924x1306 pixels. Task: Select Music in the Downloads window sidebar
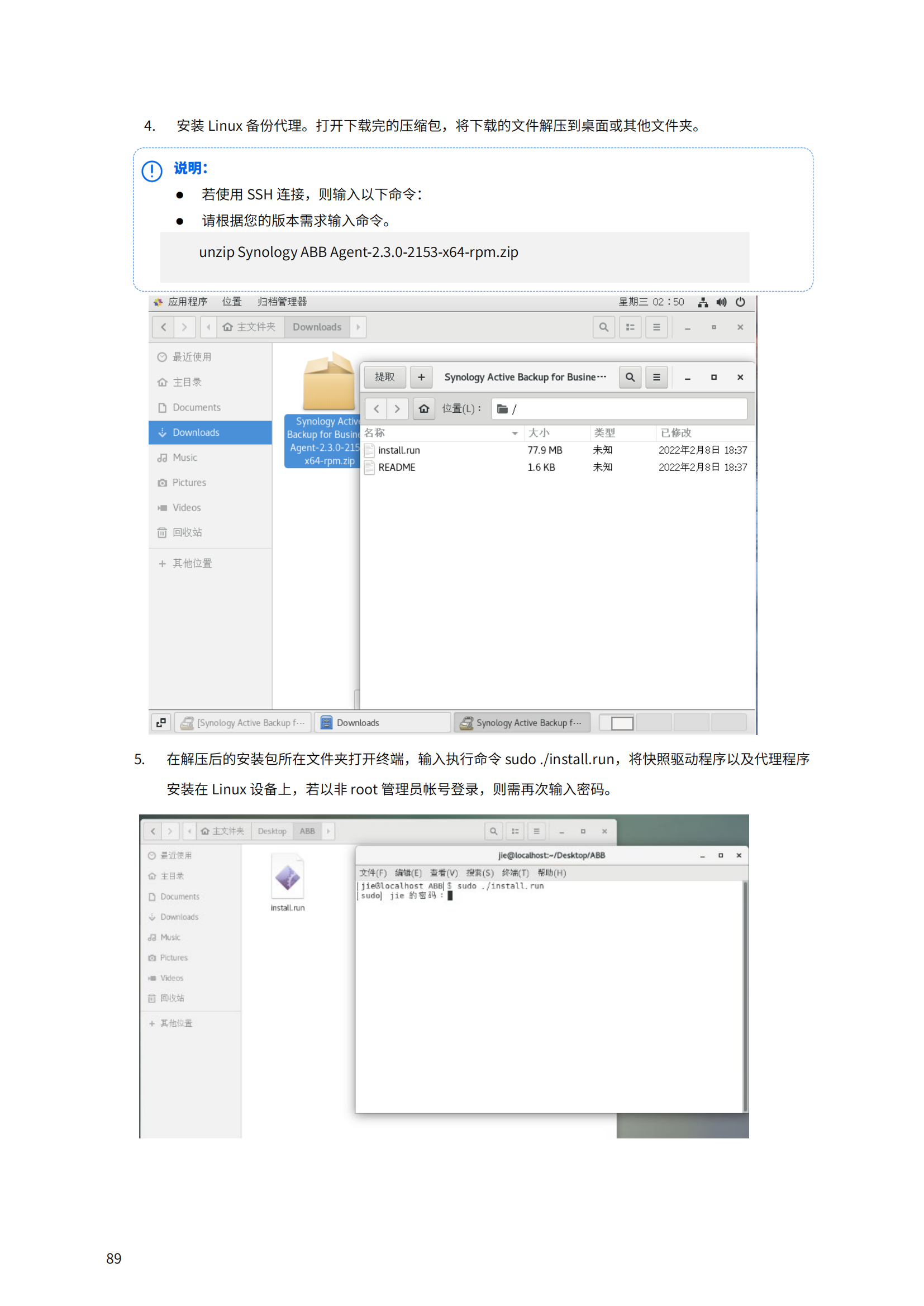click(210, 457)
